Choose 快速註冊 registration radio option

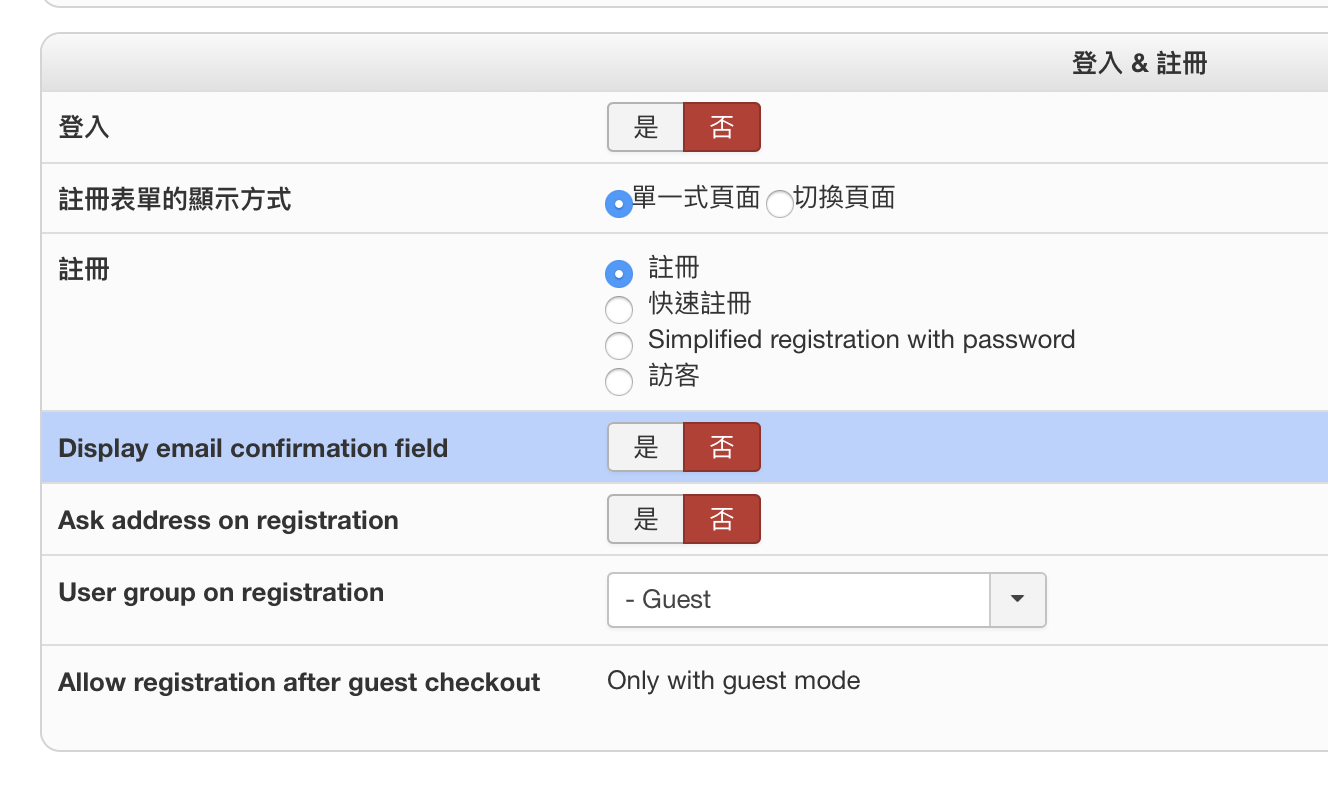pyautogui.click(x=619, y=309)
